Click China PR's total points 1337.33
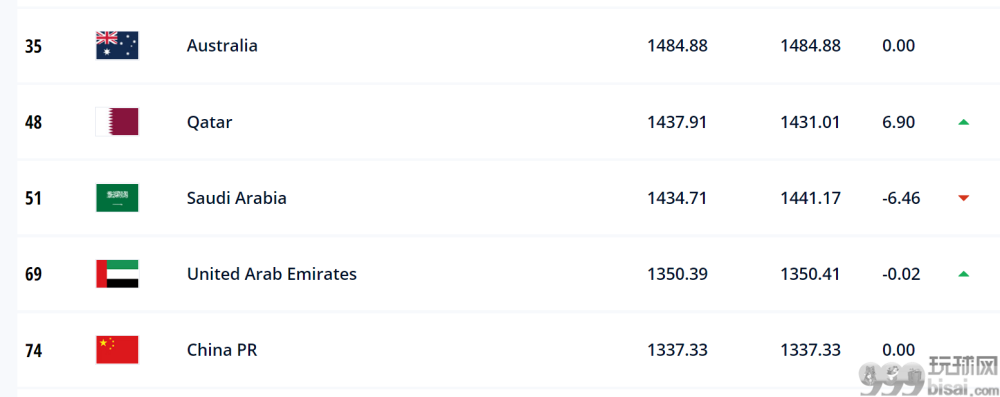This screenshot has width=1000, height=397. coord(677,350)
